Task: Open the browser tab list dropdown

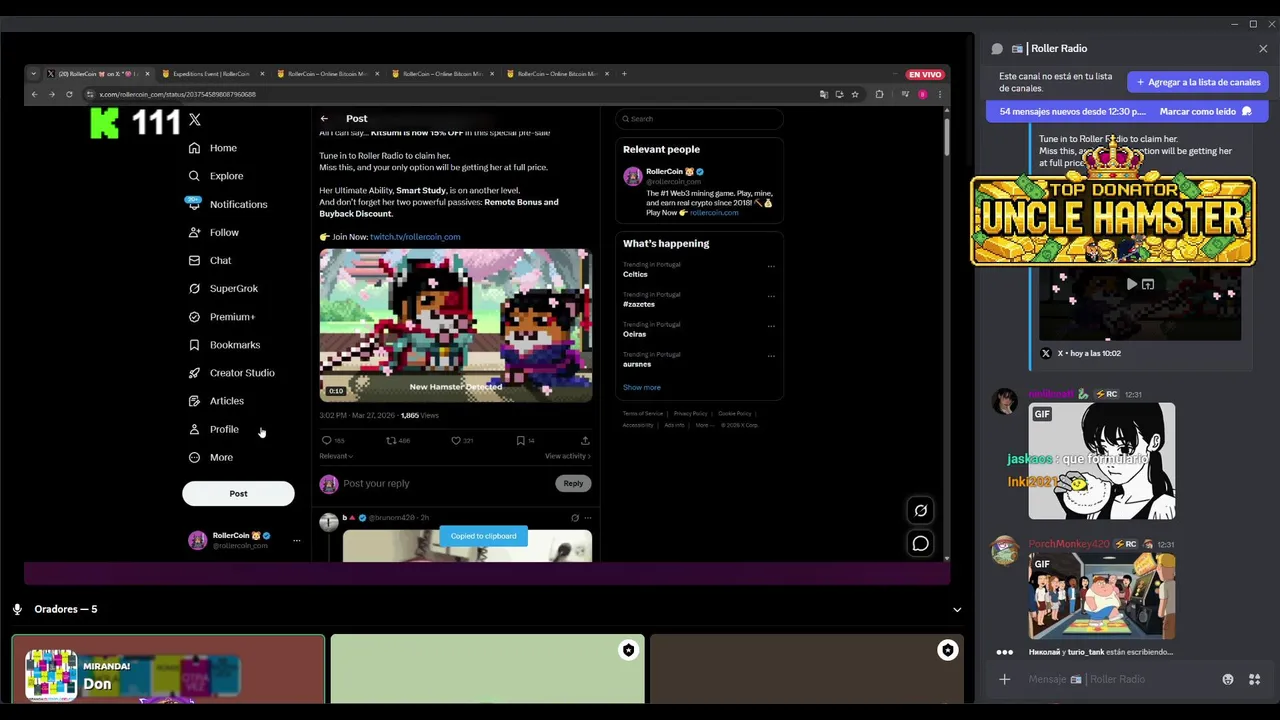Action: coord(33,73)
